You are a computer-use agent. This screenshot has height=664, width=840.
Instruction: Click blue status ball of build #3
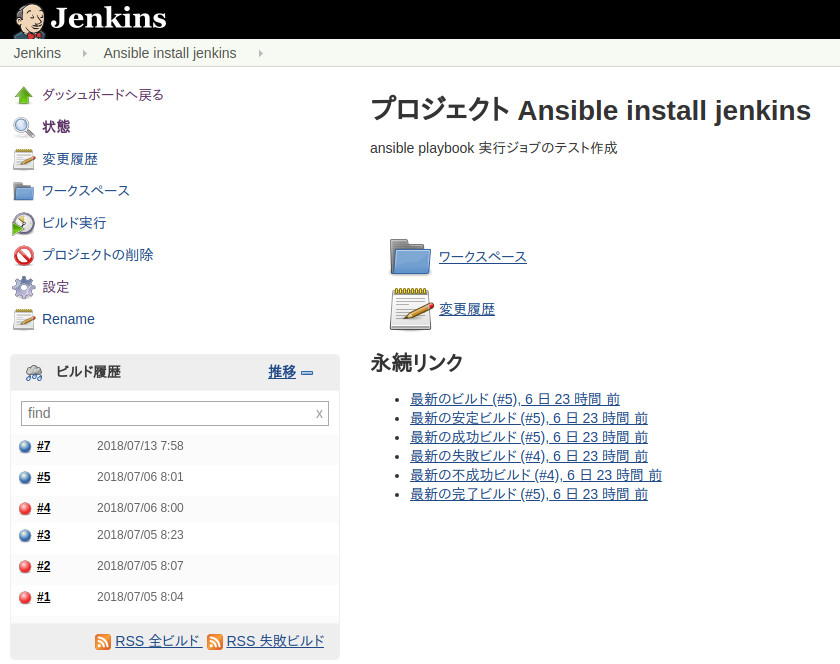25,535
